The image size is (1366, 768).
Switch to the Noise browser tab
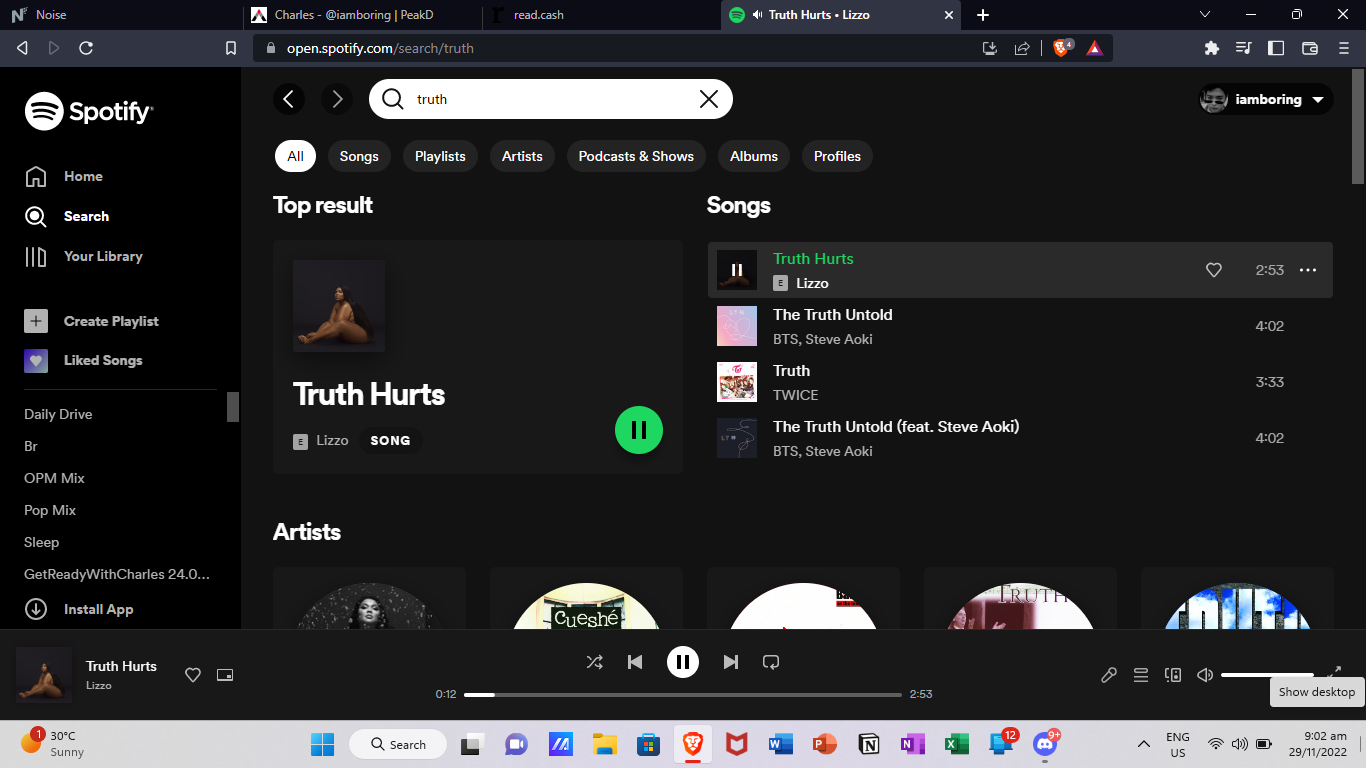(120, 15)
